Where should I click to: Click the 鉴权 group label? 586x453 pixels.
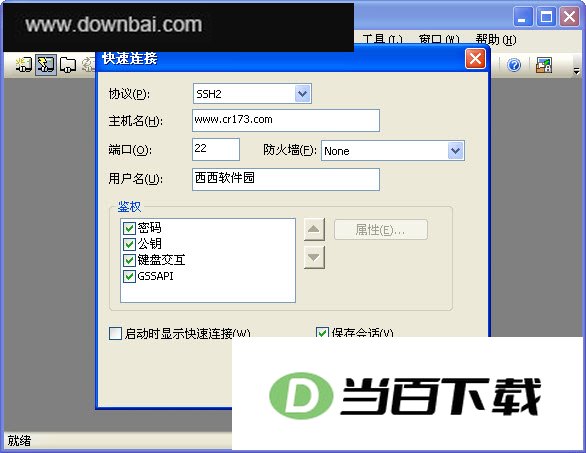(129, 207)
